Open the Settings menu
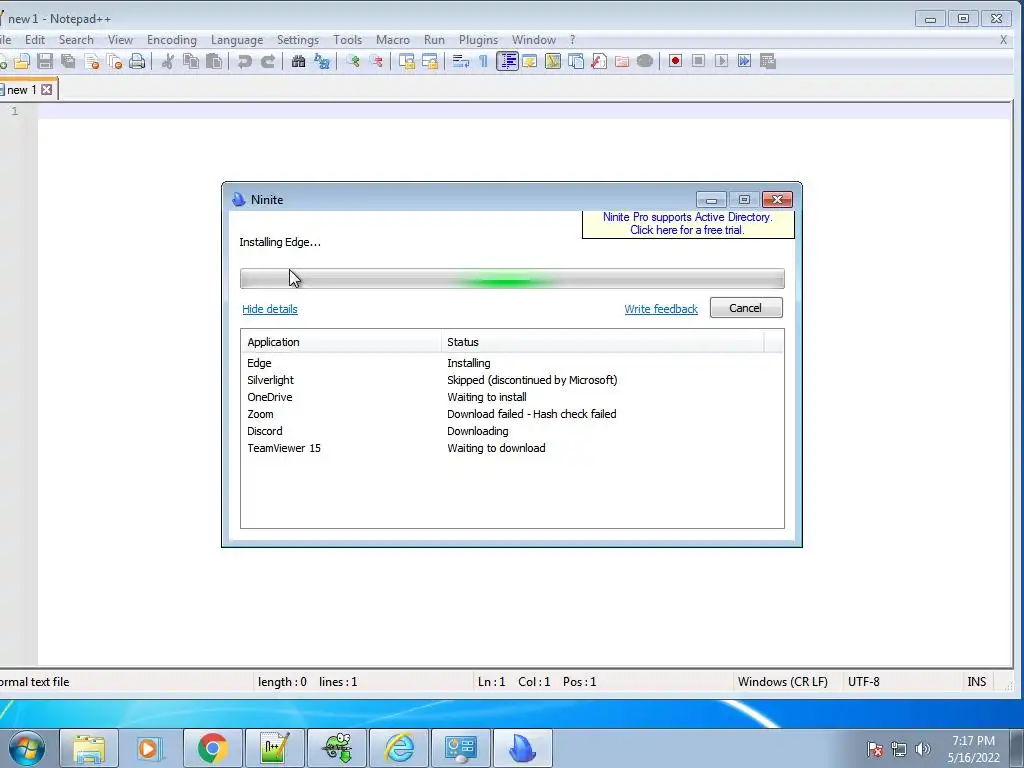This screenshot has height=768, width=1024. [298, 40]
